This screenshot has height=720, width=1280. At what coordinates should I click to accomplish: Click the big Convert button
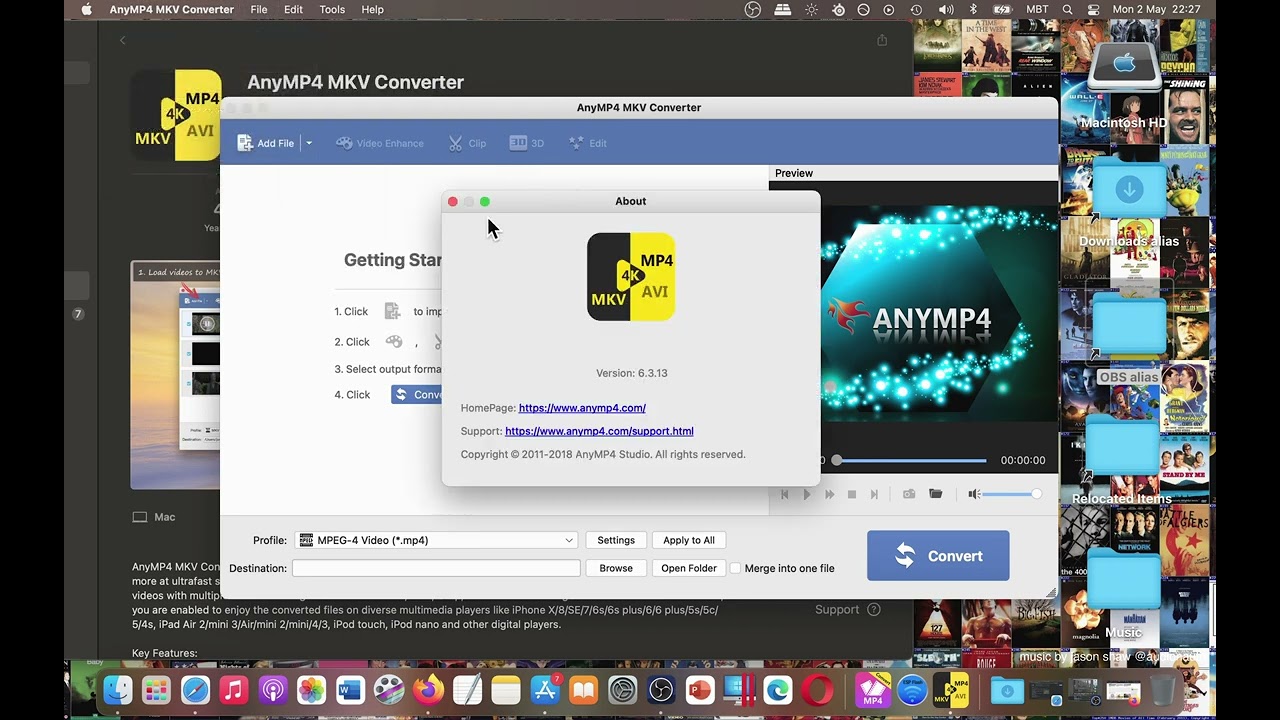point(938,556)
